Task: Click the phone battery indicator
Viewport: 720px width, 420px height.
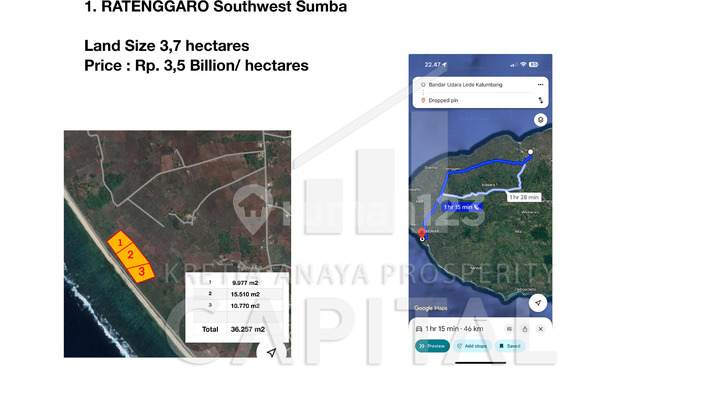Action: click(x=533, y=65)
